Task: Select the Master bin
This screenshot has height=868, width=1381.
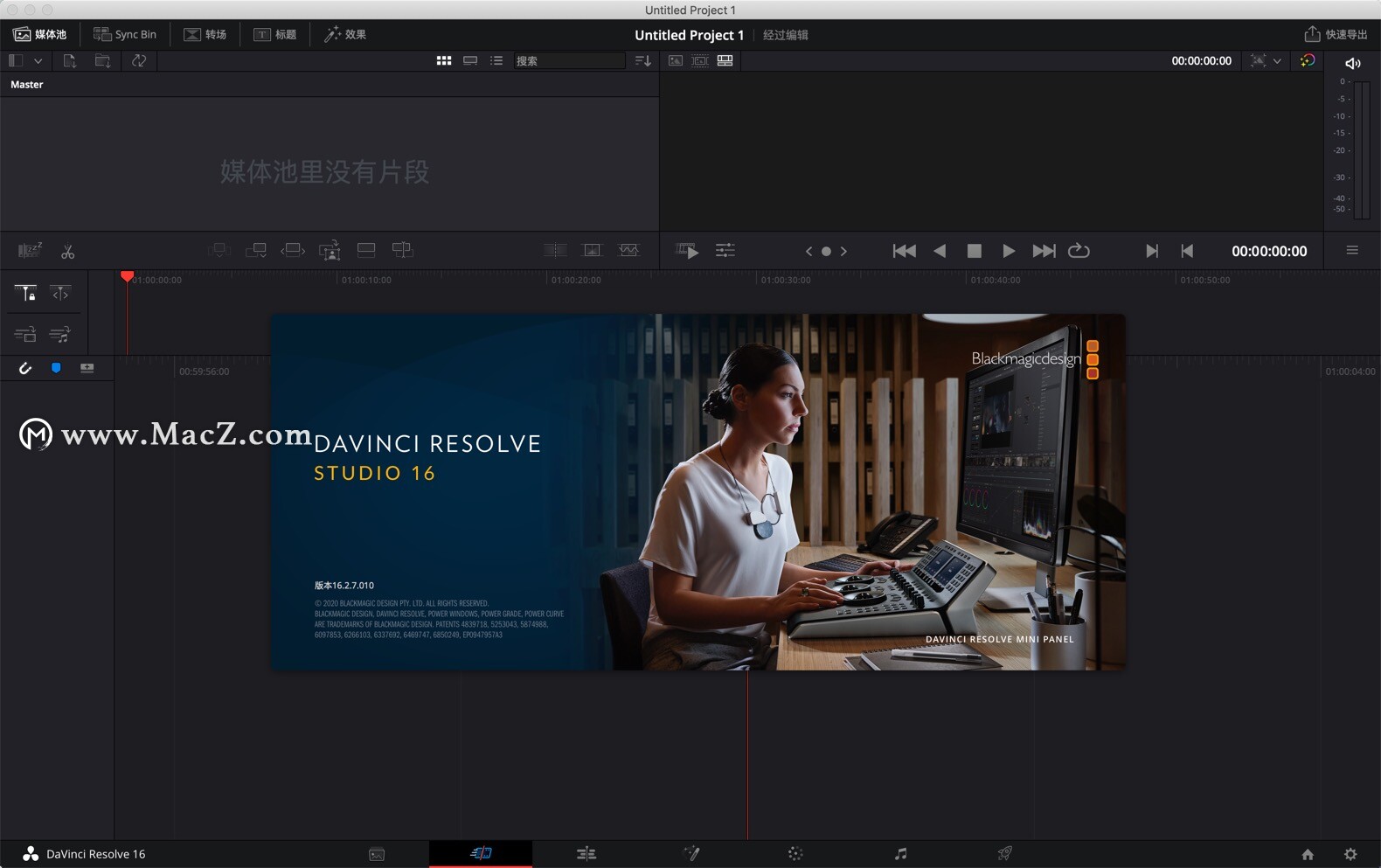Action: click(27, 85)
